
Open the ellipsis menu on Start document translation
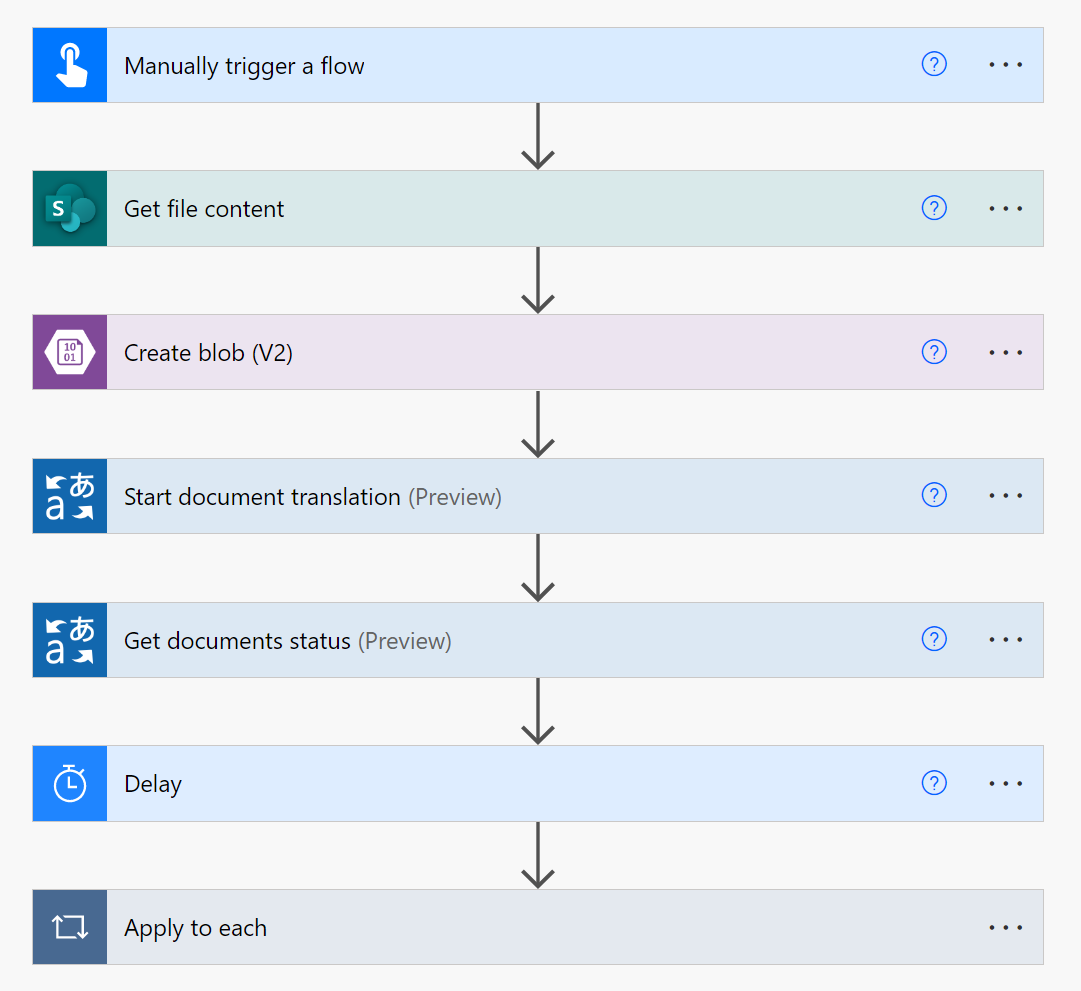(1005, 495)
